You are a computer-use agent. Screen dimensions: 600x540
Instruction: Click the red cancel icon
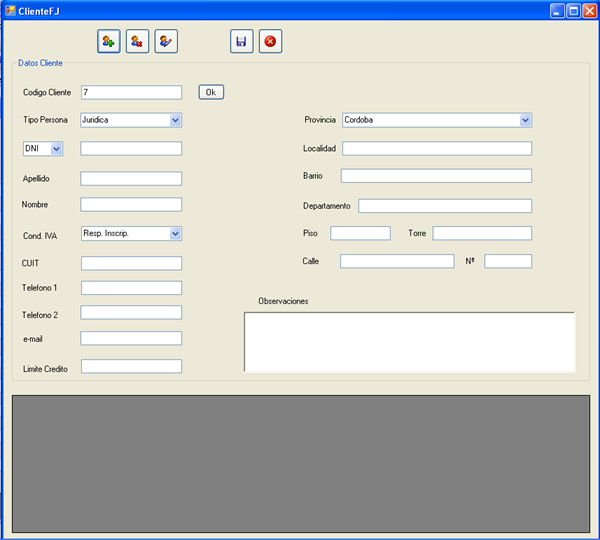(x=270, y=41)
